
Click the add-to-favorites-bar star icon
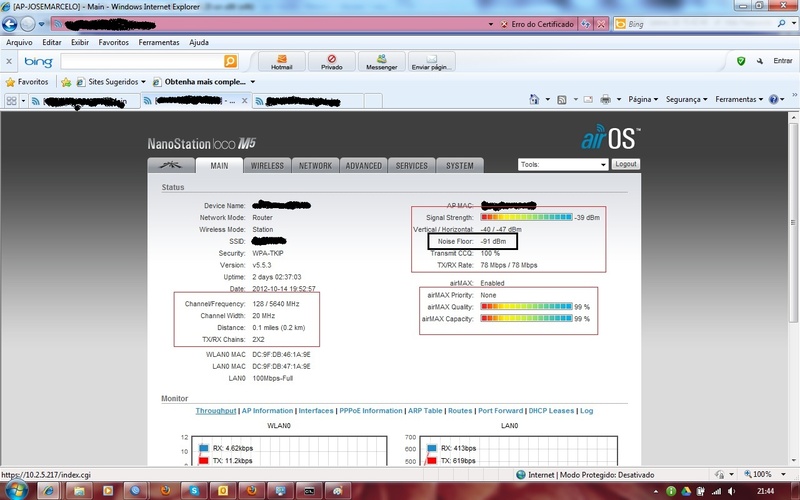pyautogui.click(x=66, y=82)
